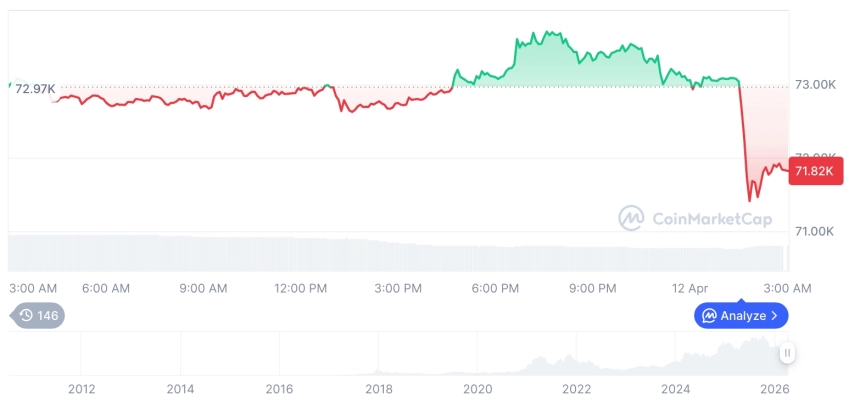The width and height of the screenshot is (860, 401).
Task: Click the 71.00K price axis label
Action: [815, 232]
